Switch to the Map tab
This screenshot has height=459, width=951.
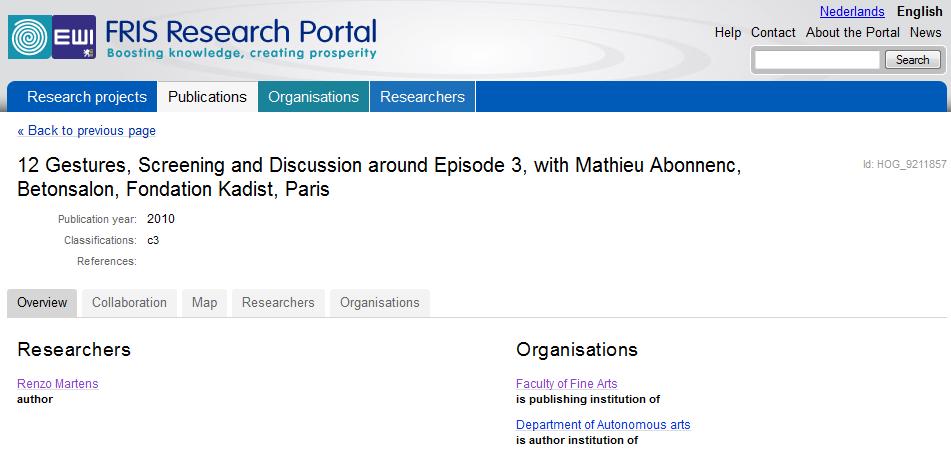[x=204, y=303]
